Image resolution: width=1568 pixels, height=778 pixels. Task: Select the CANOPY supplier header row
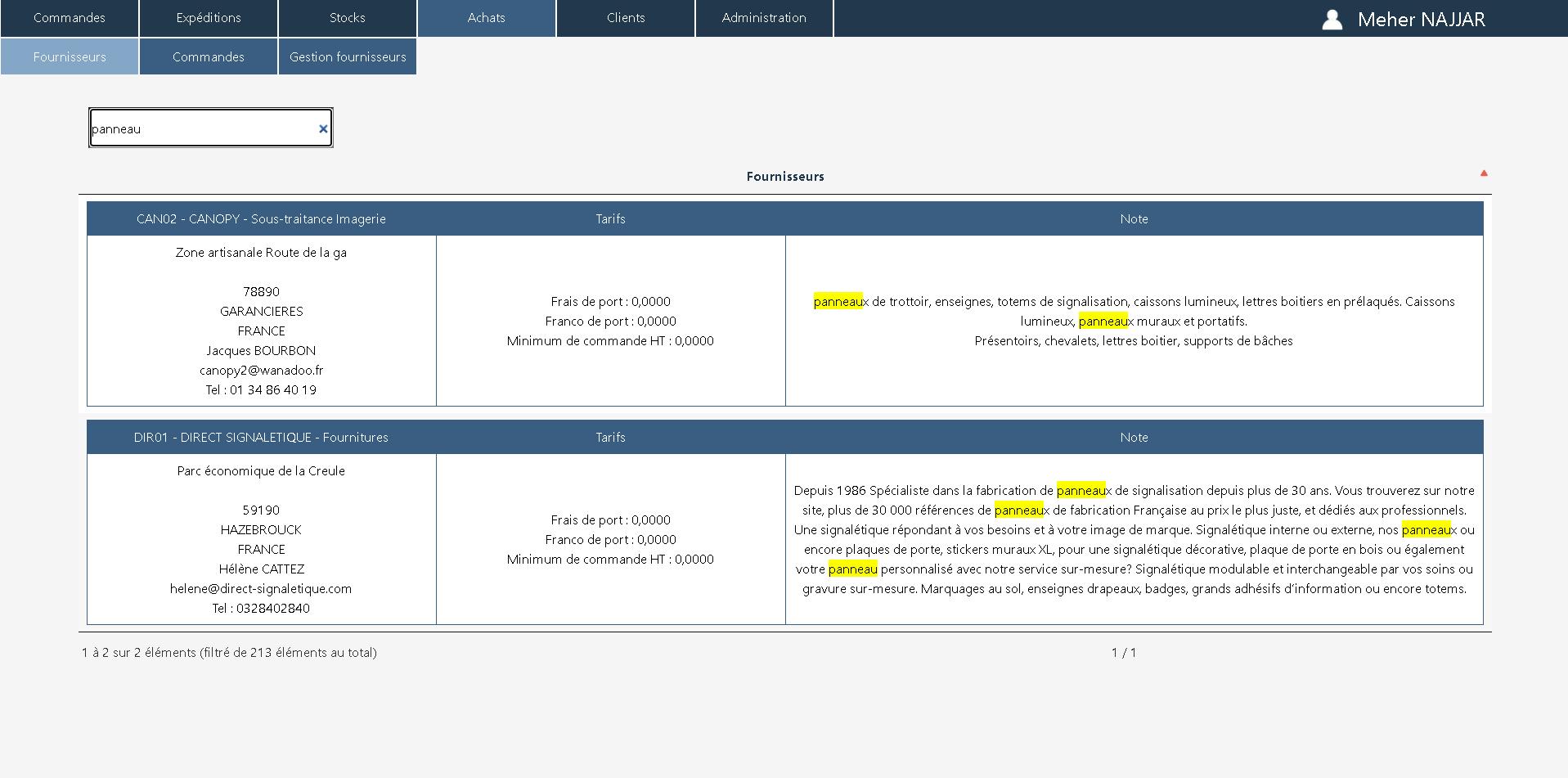[262, 218]
